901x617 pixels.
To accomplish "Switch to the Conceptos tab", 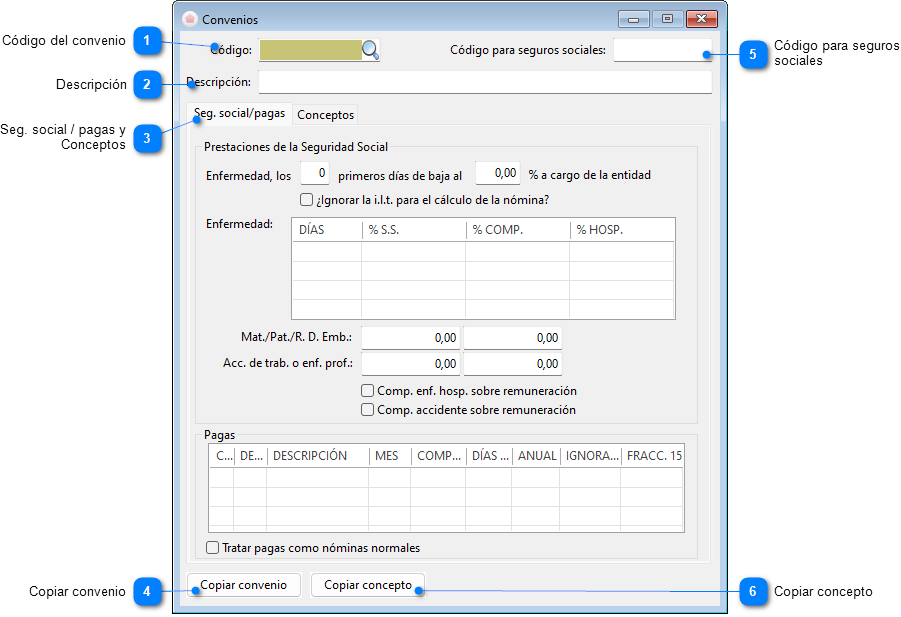I will (x=325, y=115).
